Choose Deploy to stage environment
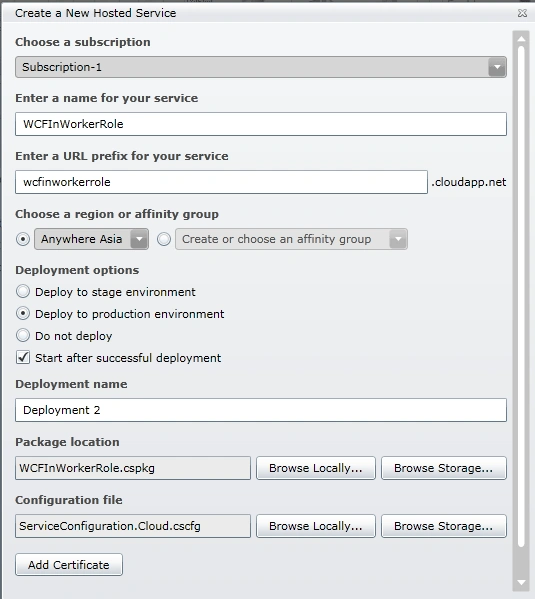The height and width of the screenshot is (599, 535). (23, 291)
